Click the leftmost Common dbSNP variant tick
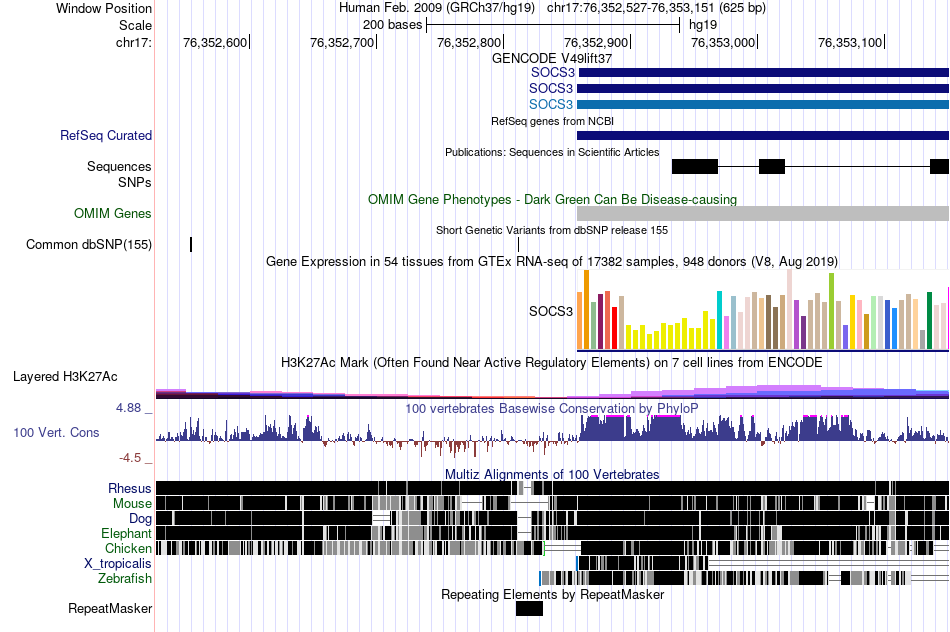 [x=191, y=245]
